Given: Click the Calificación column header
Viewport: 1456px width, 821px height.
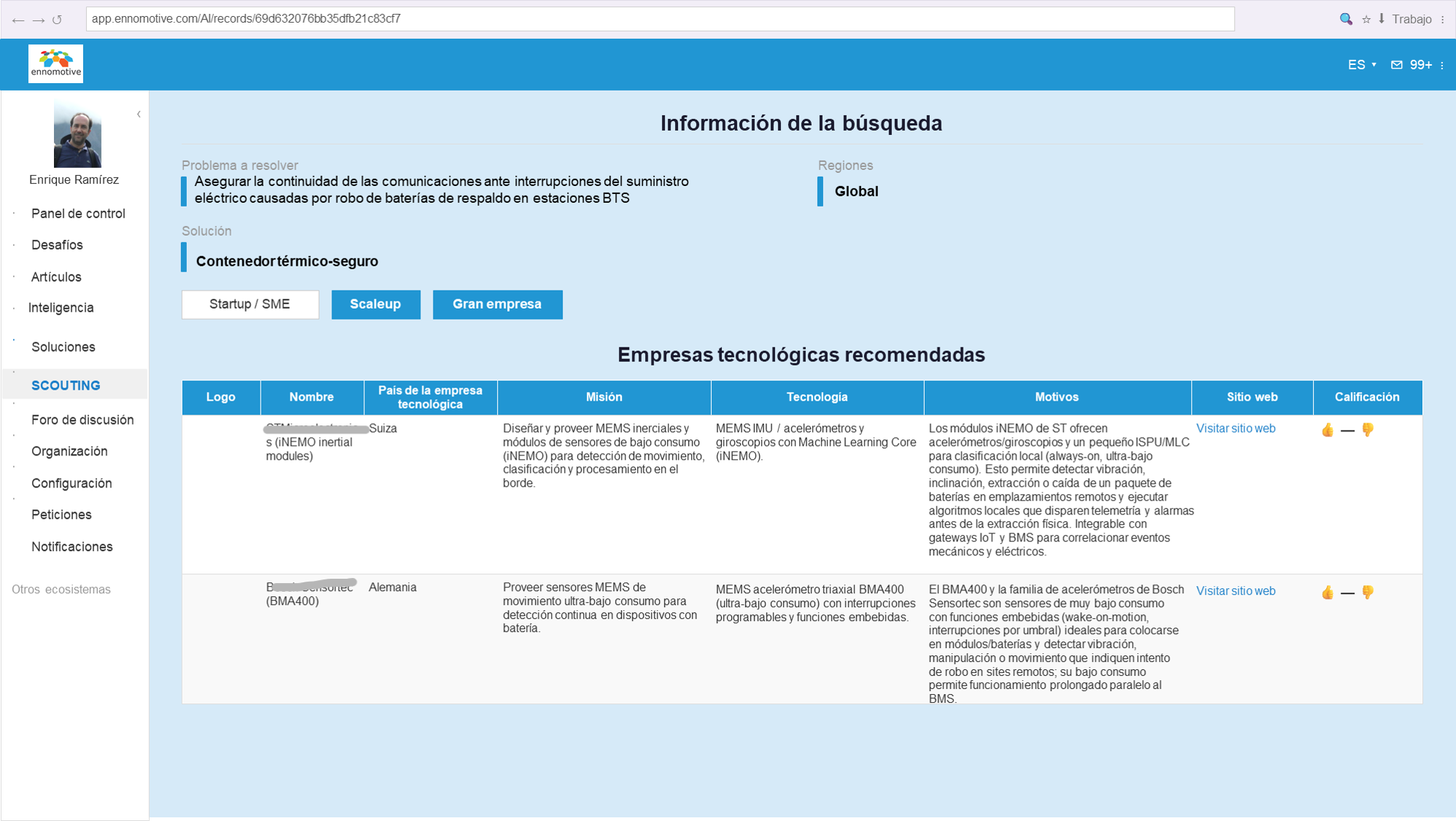Looking at the screenshot, I should [1368, 397].
